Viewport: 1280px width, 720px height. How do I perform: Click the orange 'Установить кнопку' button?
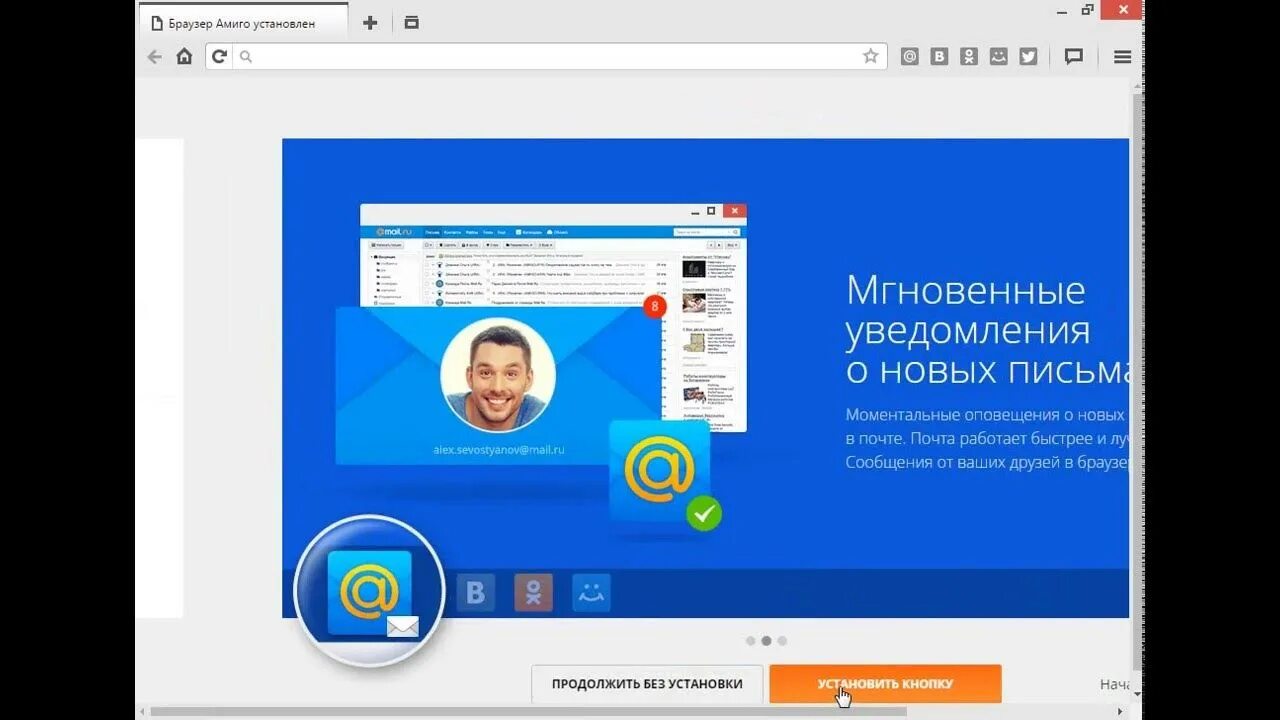click(x=885, y=684)
